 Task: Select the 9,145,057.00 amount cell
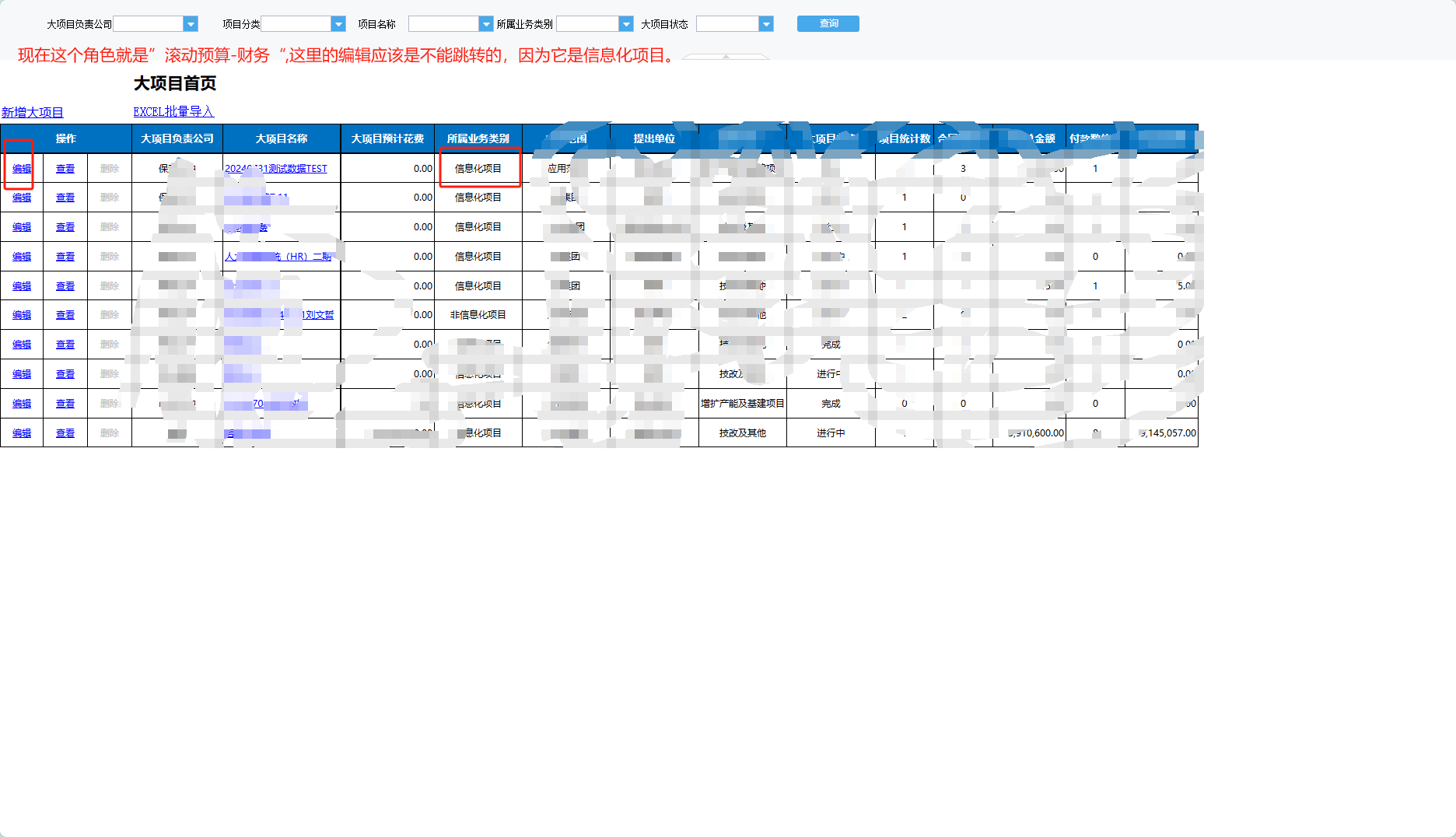click(1162, 433)
